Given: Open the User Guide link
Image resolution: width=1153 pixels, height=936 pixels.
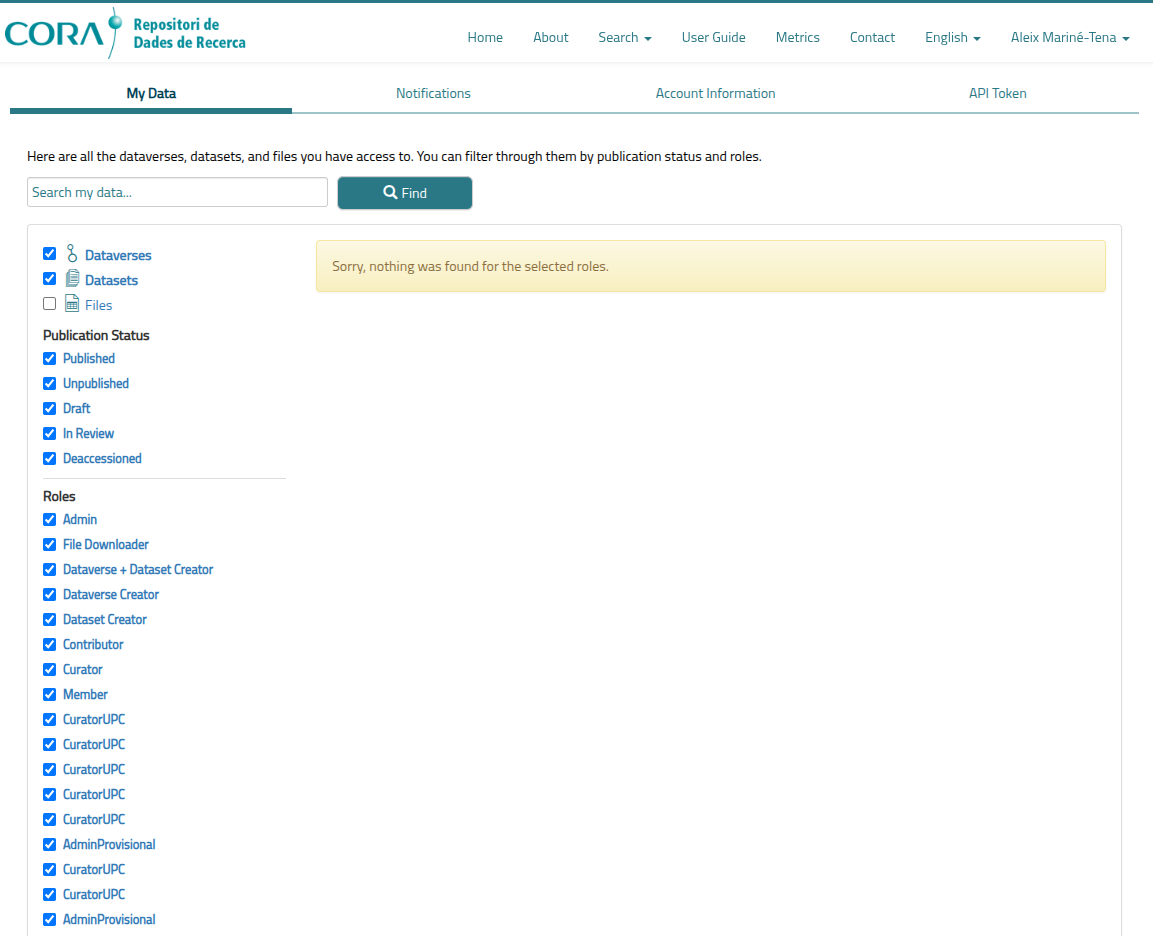Looking at the screenshot, I should (713, 37).
